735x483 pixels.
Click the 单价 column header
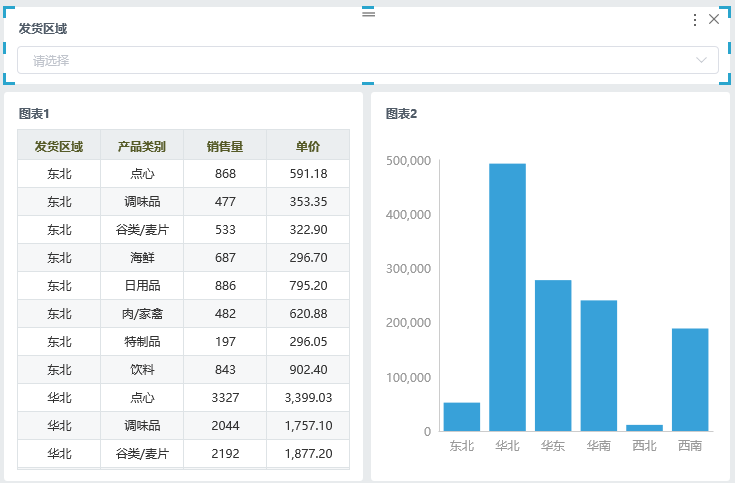[x=308, y=146]
